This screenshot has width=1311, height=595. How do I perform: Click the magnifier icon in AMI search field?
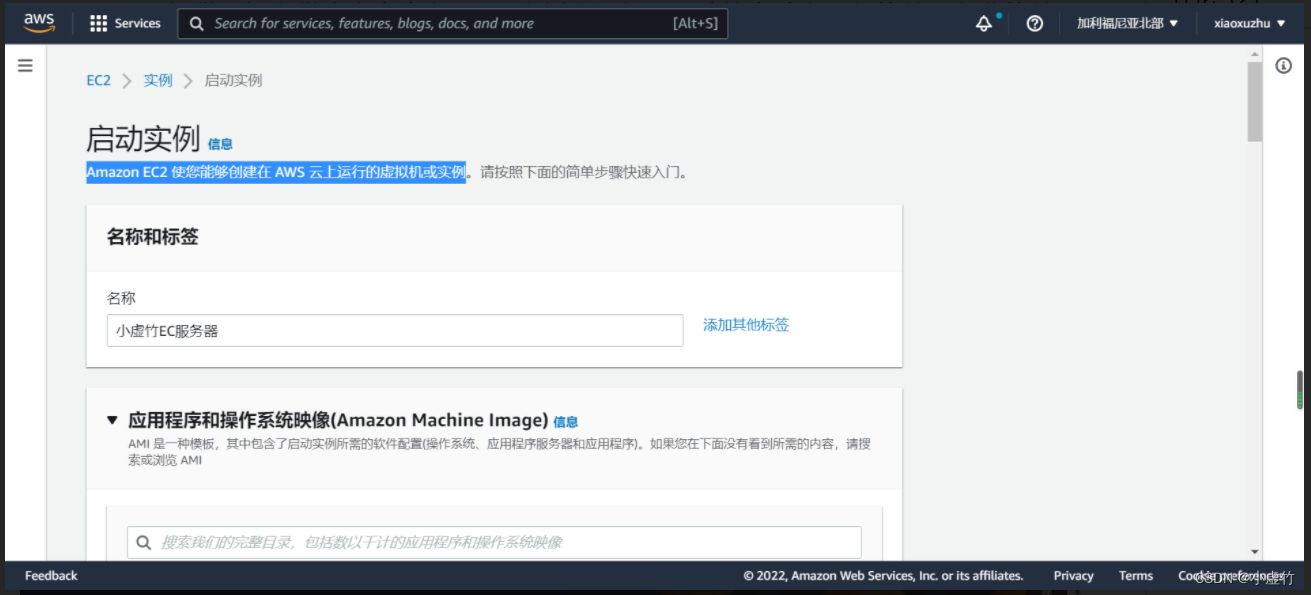[144, 542]
